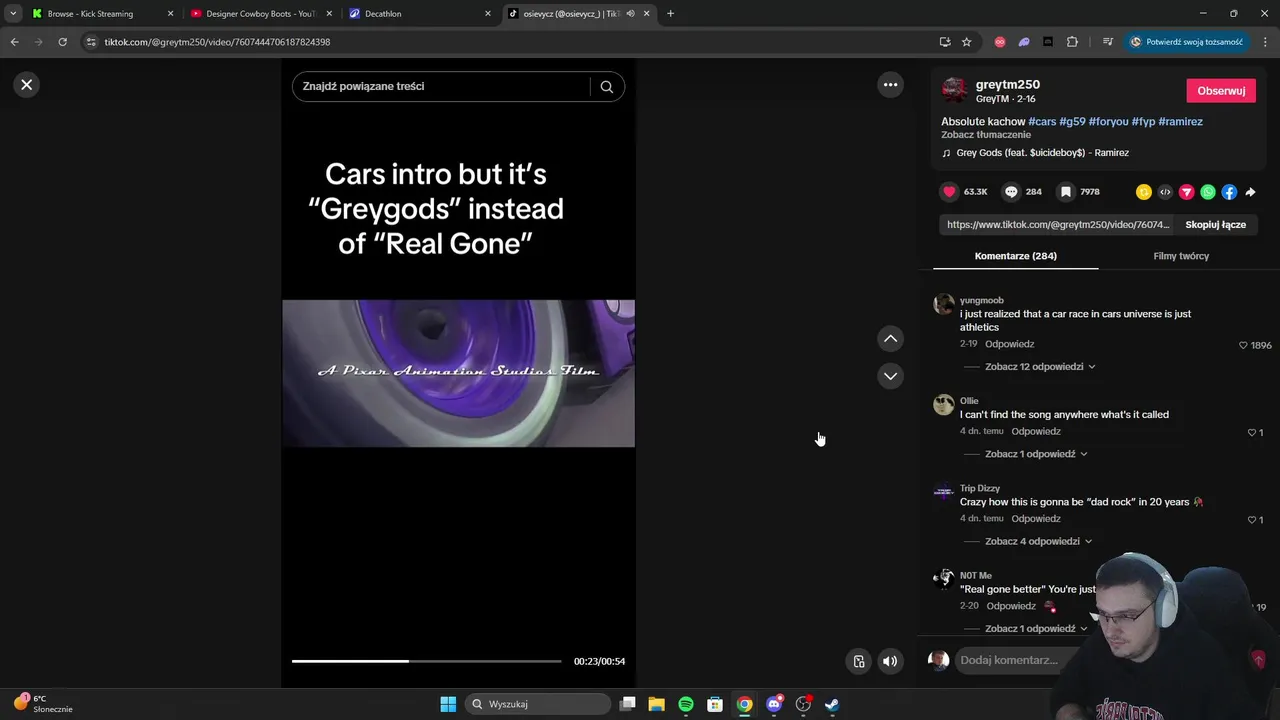Open media controls music-note icon in Chrome toolbar
The image size is (1280, 720).
click(1107, 42)
